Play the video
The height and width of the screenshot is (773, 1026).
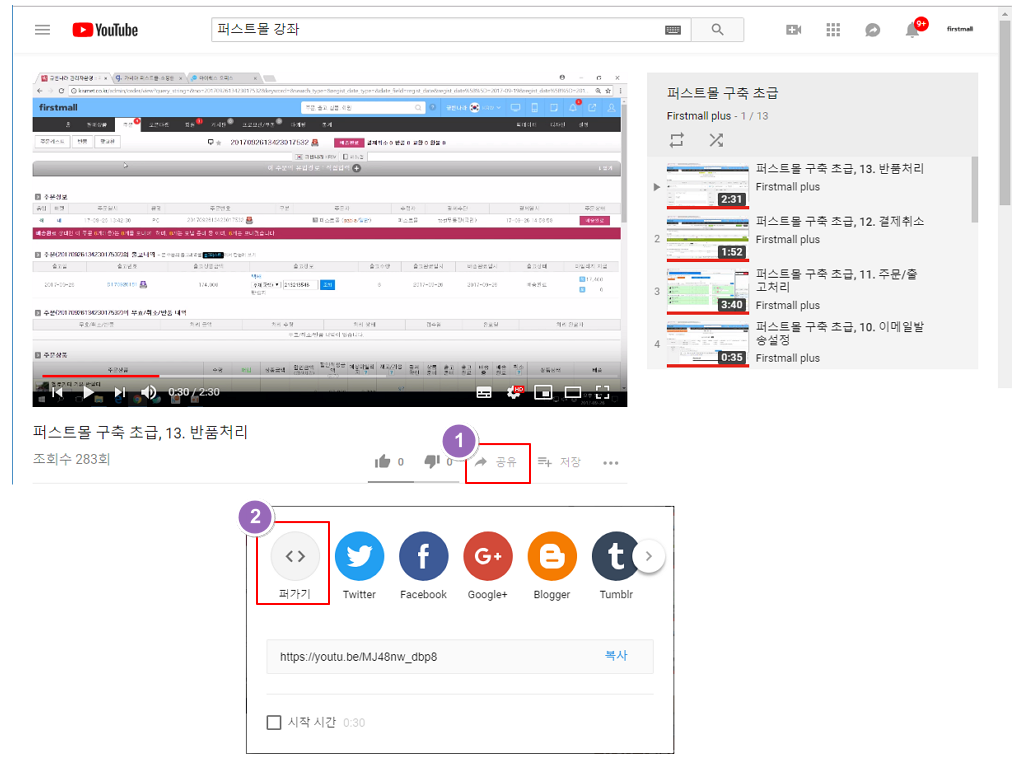tap(88, 392)
